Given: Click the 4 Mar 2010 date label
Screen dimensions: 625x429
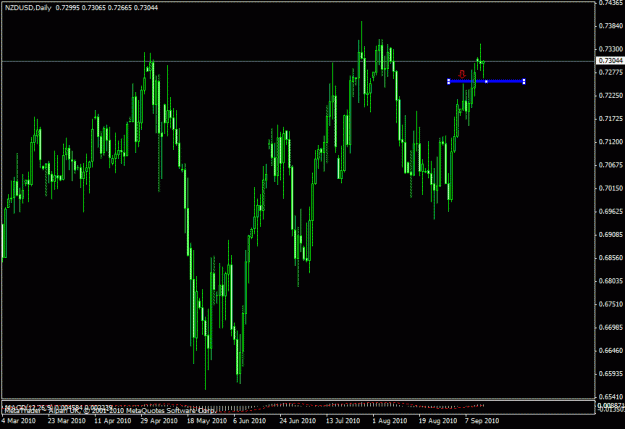Looking at the screenshot, I should [x=18, y=421].
